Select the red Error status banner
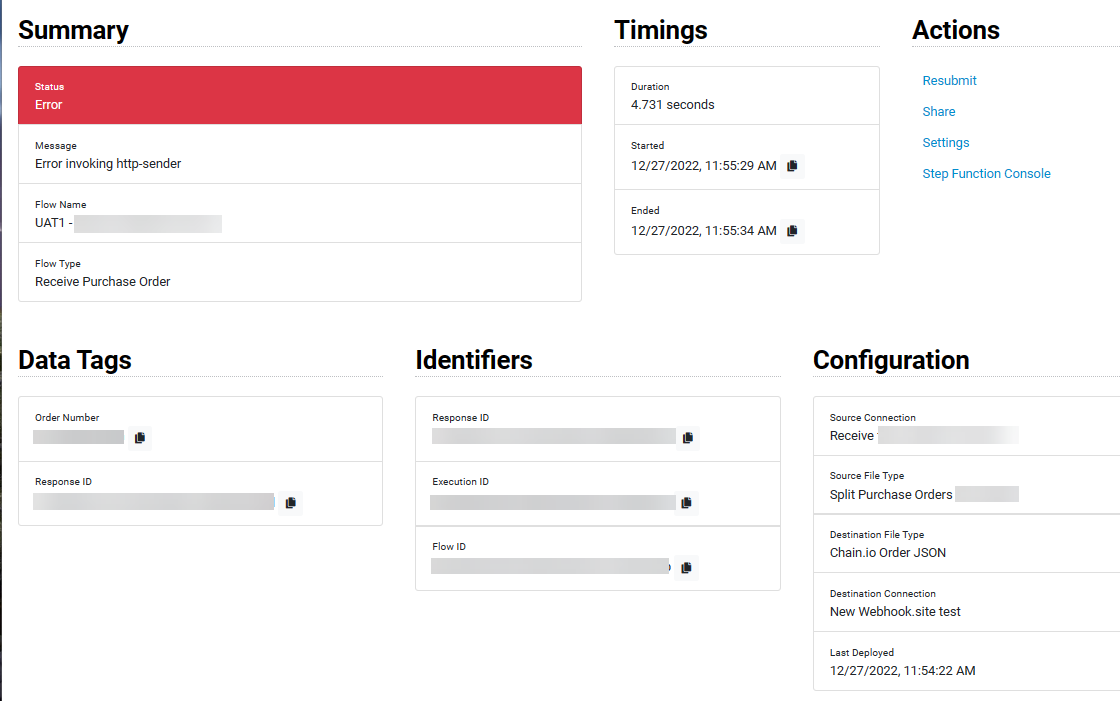1120x701 pixels. (x=300, y=96)
